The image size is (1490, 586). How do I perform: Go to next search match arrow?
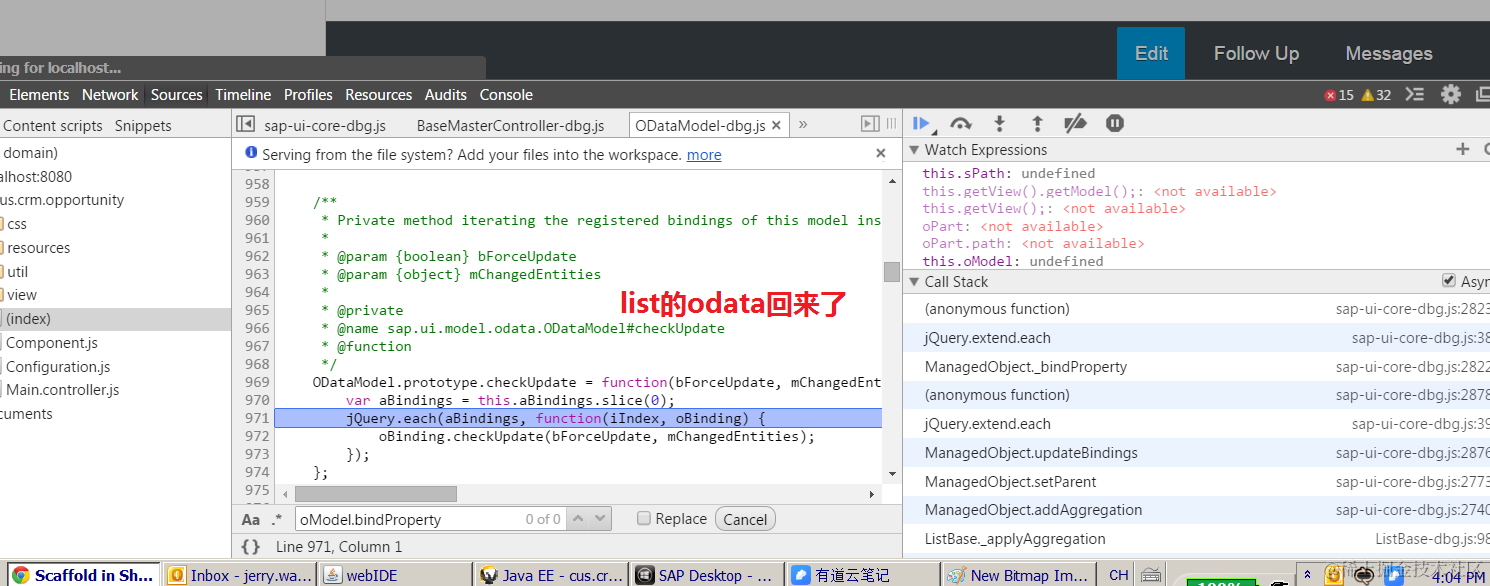600,519
